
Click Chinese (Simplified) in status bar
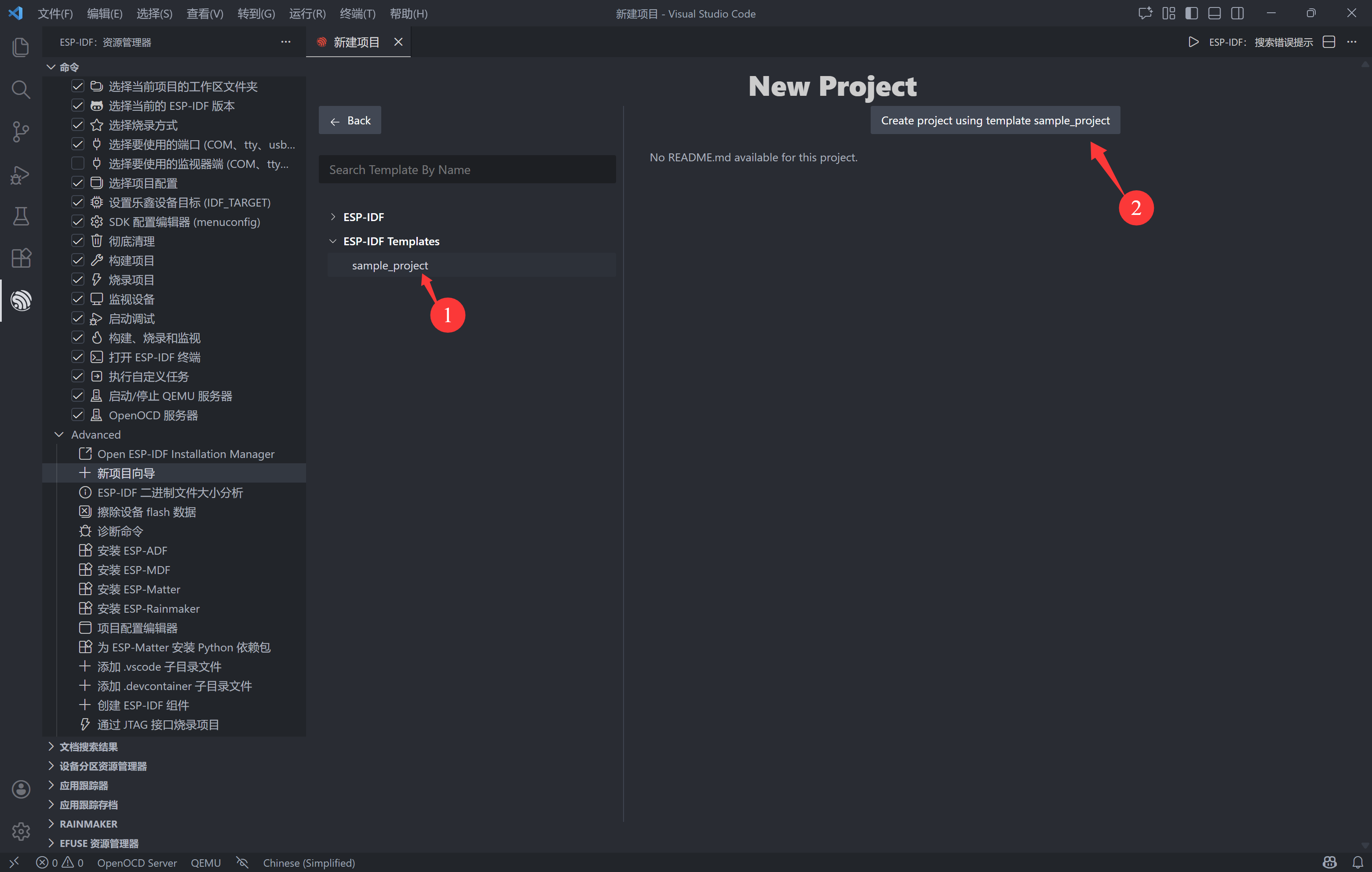tap(309, 862)
